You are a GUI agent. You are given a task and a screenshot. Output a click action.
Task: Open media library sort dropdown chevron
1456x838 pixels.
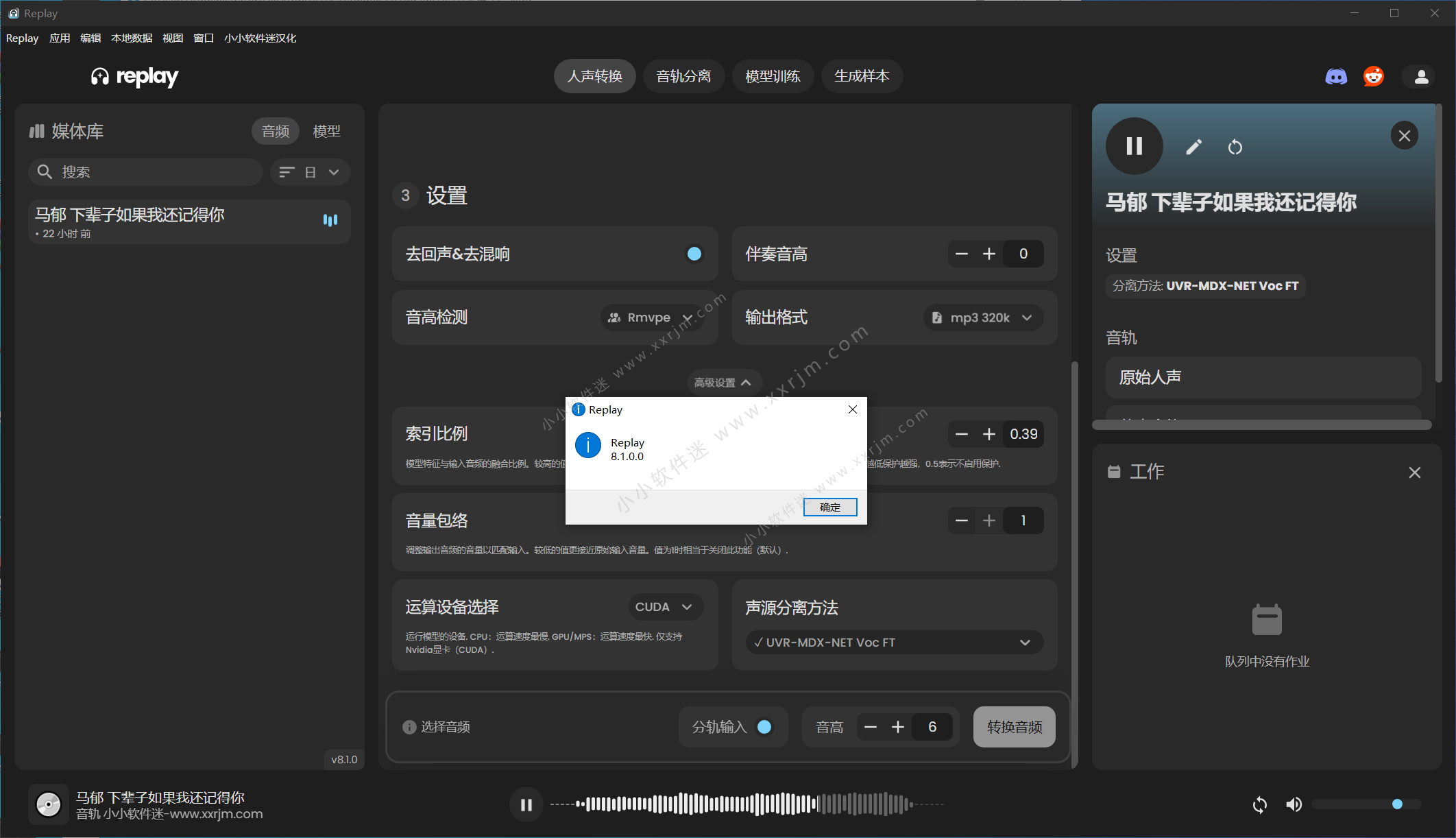(x=334, y=172)
